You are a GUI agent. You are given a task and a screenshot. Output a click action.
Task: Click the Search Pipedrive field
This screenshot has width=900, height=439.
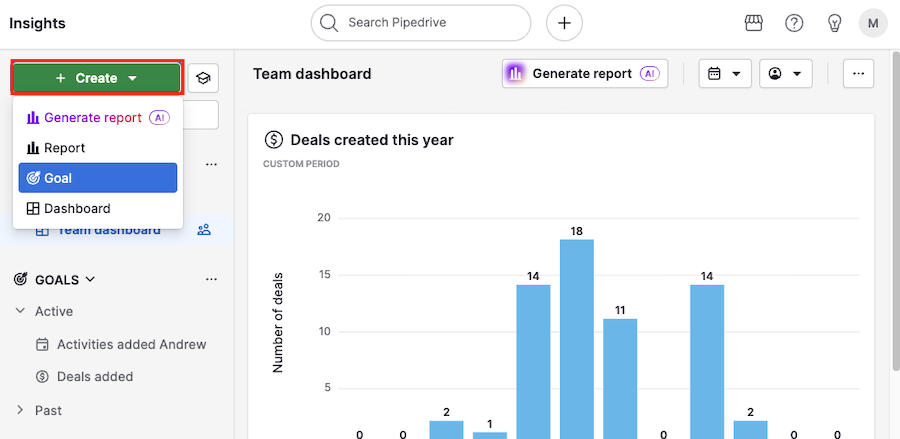421,23
